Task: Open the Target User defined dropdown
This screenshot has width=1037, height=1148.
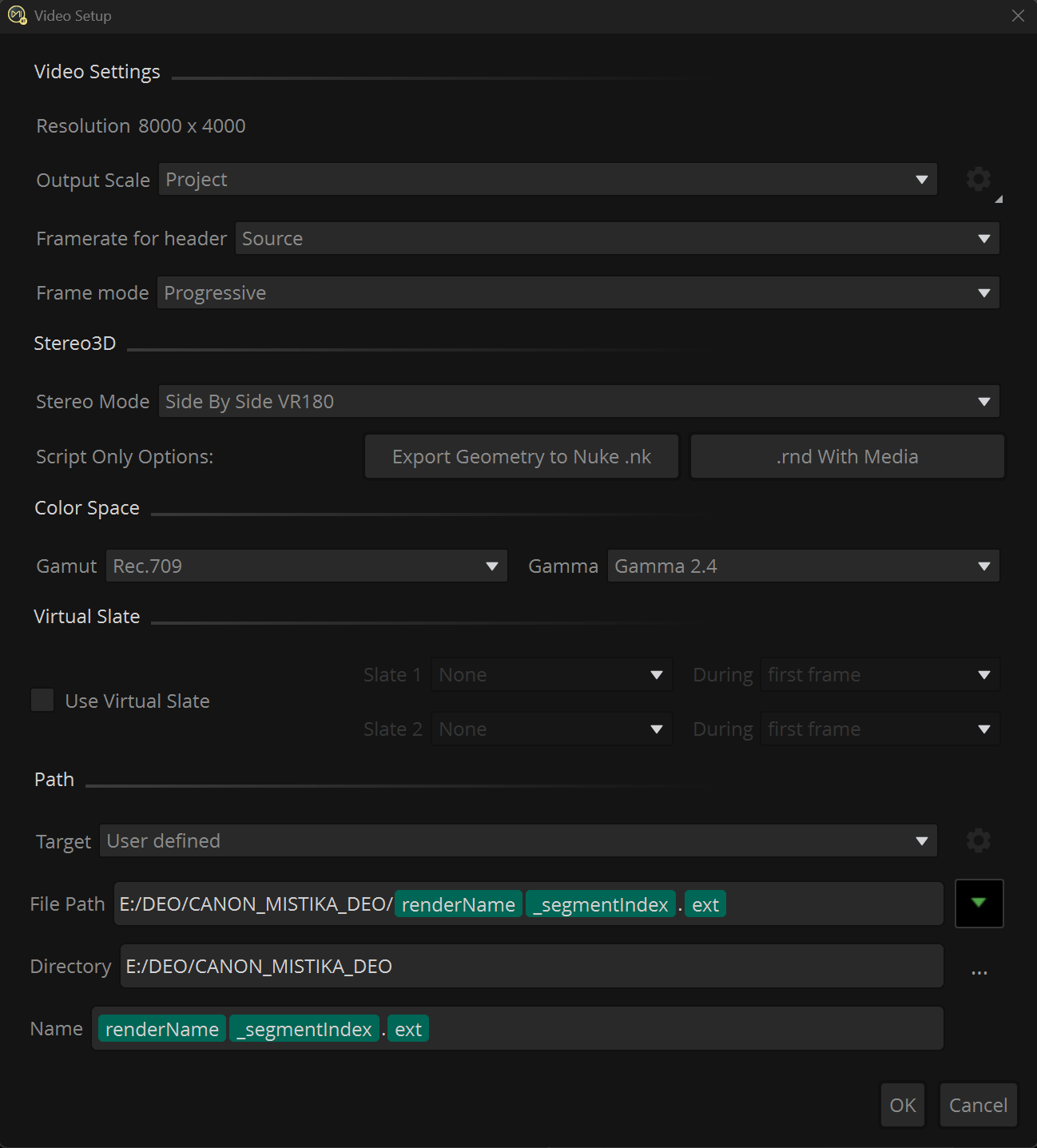Action: pyautogui.click(x=518, y=840)
